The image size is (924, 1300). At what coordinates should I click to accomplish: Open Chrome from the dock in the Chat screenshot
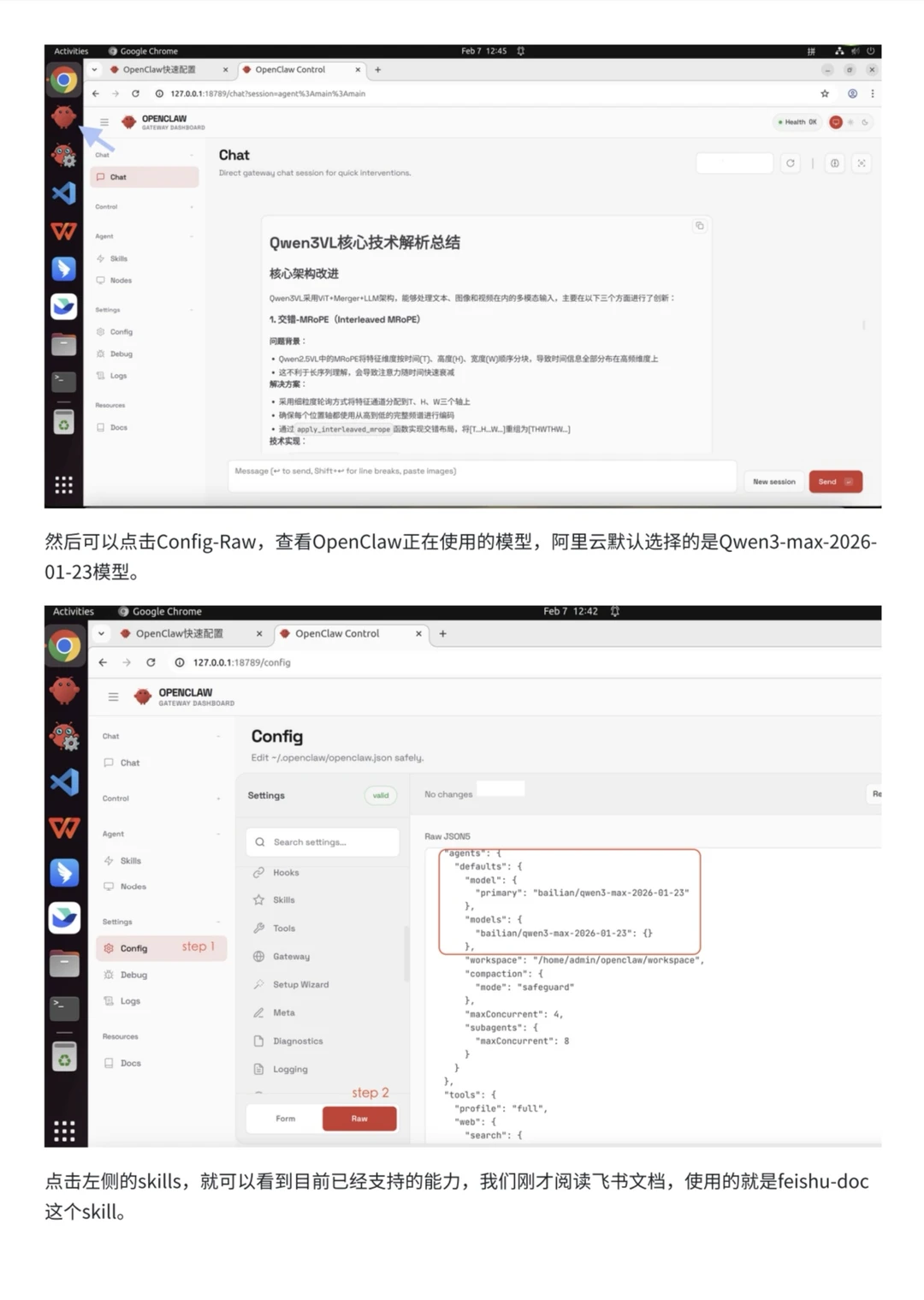click(x=63, y=80)
